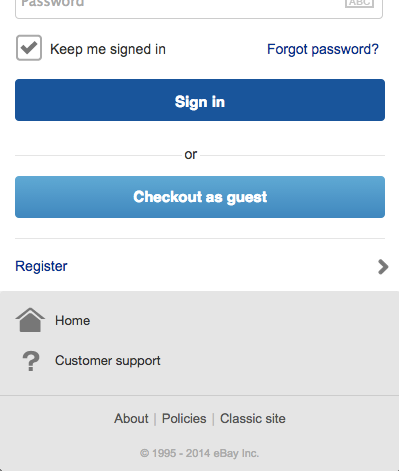Focus the Password input field

(x=199, y=7)
